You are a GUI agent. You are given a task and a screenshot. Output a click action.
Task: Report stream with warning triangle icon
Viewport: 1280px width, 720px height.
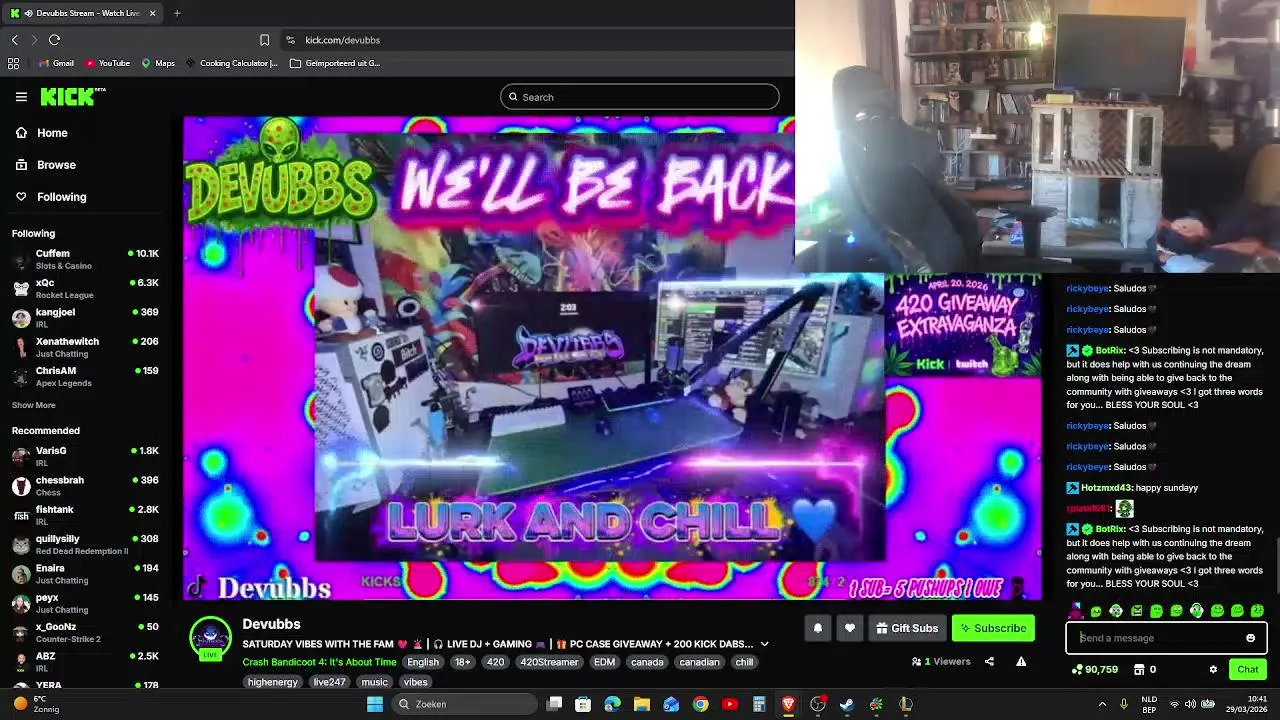(1021, 661)
